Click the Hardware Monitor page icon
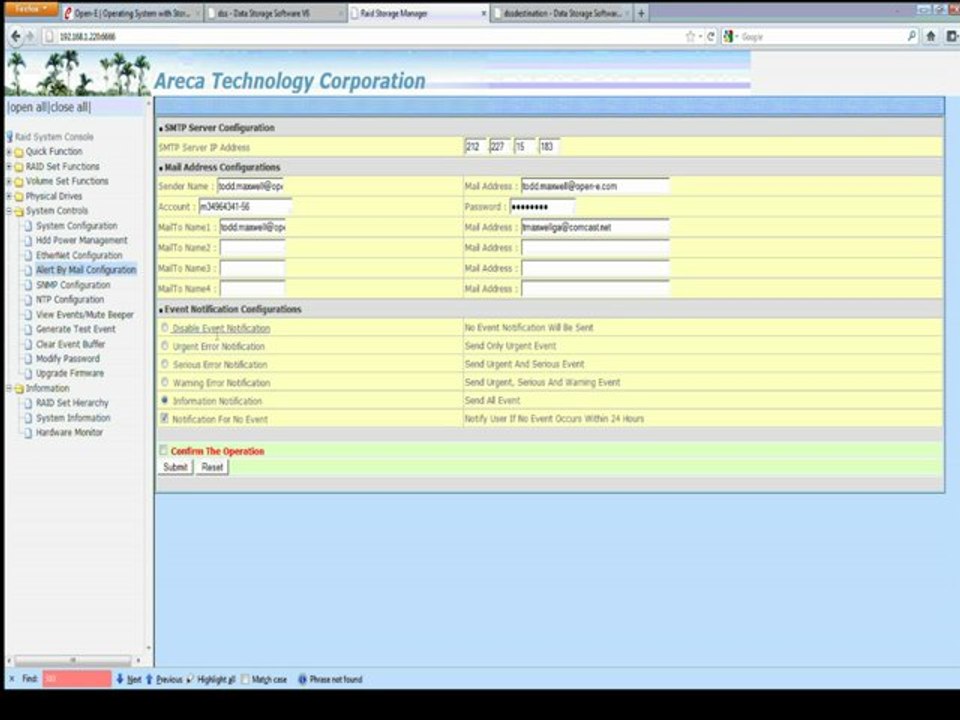The height and width of the screenshot is (720, 960). coord(28,433)
